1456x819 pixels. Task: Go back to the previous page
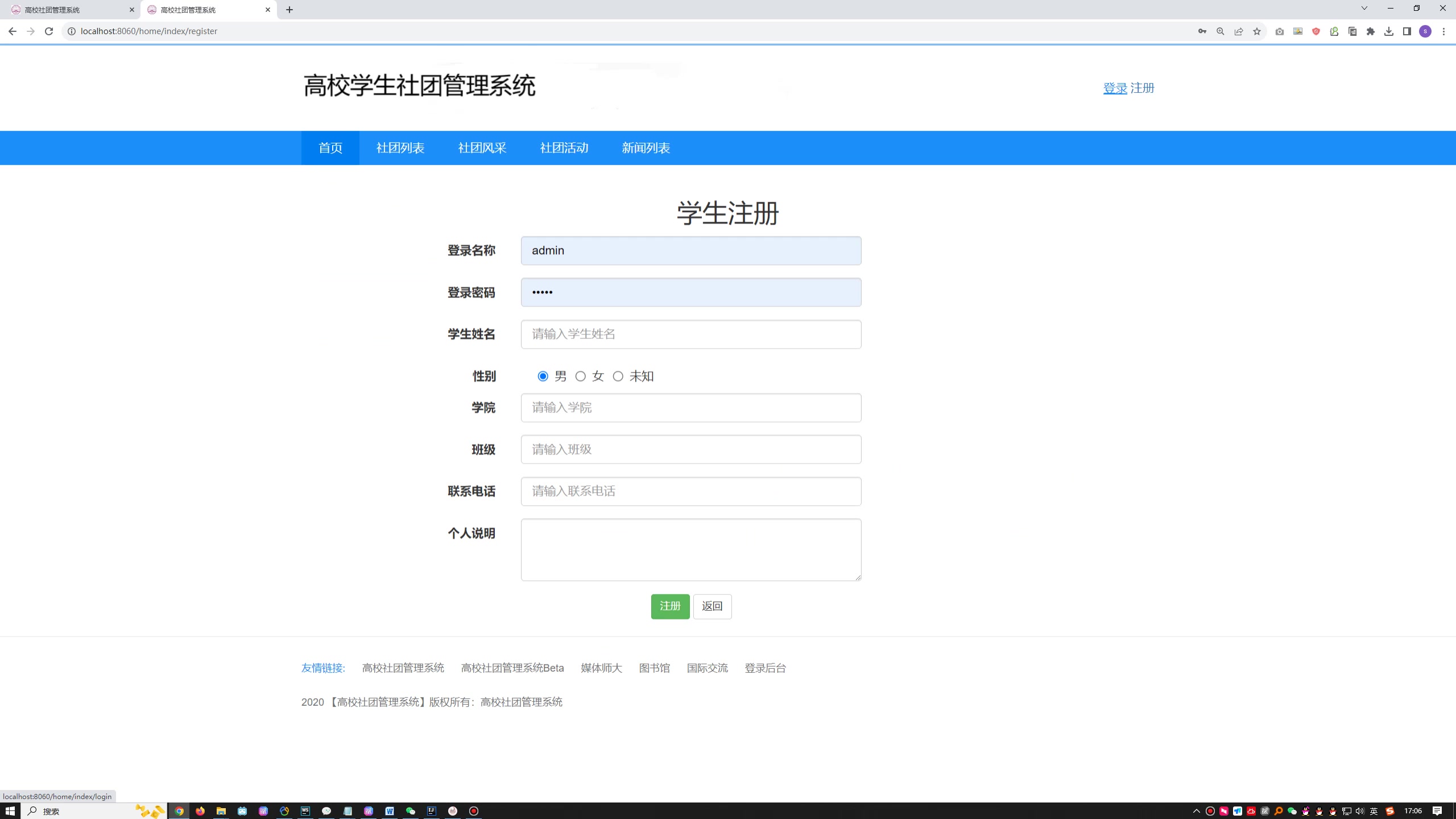coord(13,31)
